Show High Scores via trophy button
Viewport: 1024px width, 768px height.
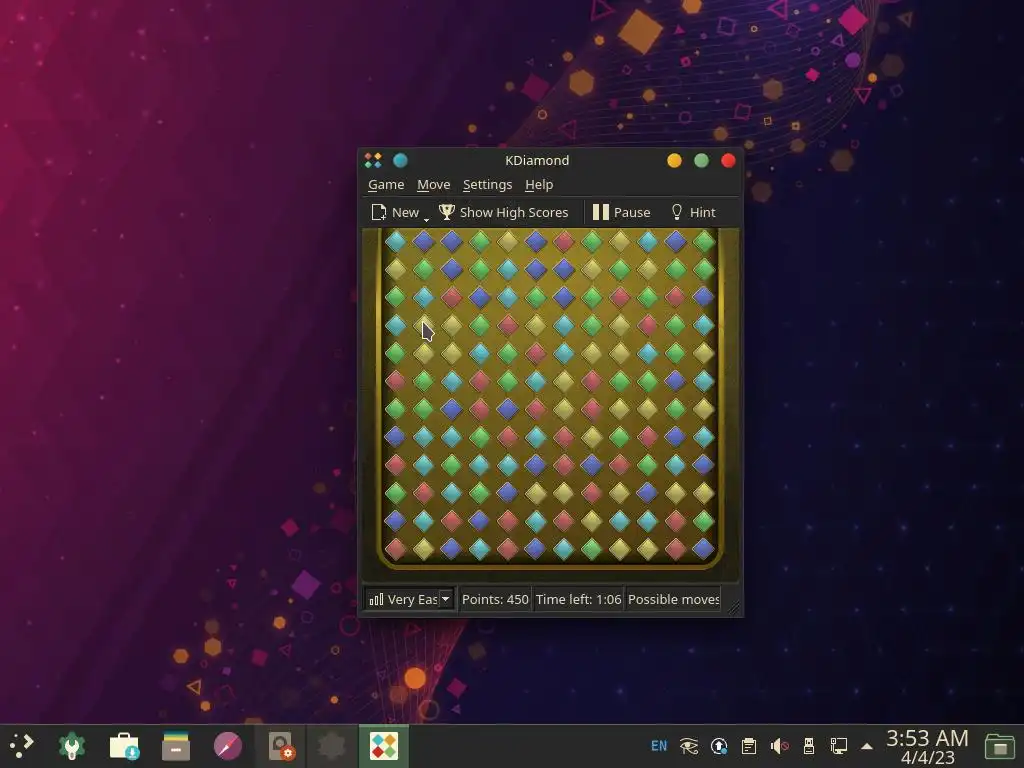click(x=503, y=212)
